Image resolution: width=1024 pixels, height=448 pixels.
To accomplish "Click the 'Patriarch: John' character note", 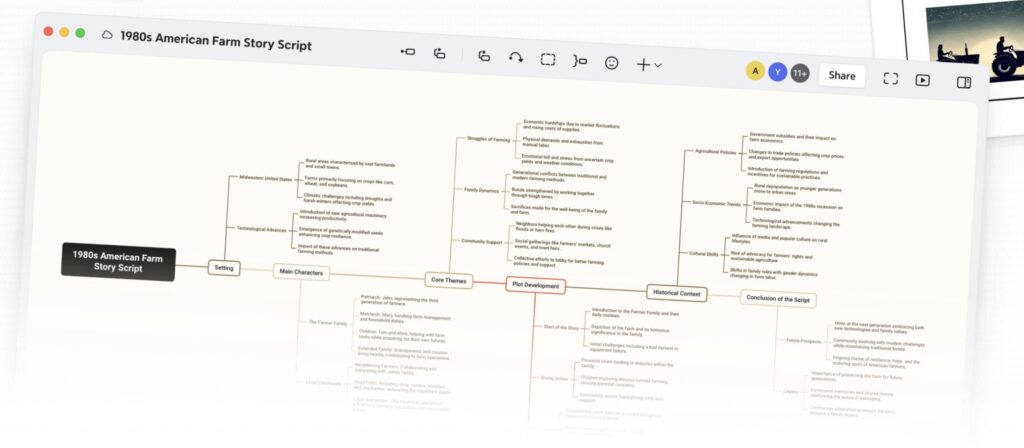I will click(400, 300).
